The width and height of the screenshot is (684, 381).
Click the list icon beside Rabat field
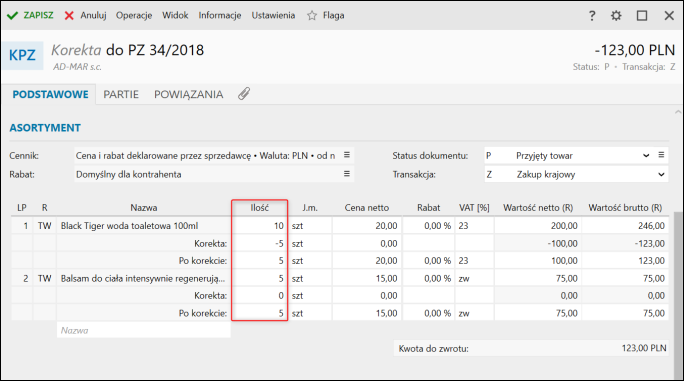pos(347,174)
